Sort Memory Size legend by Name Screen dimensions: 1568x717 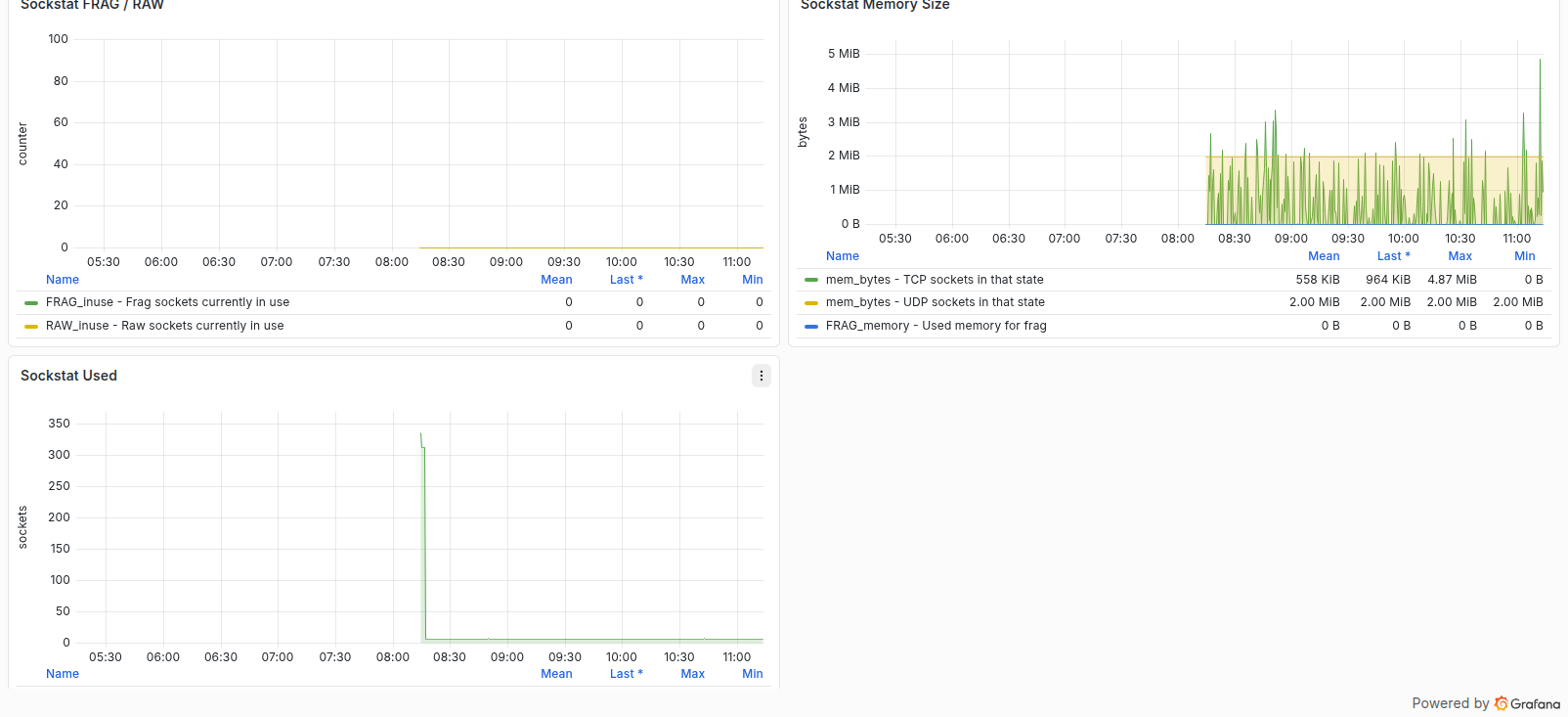843,256
